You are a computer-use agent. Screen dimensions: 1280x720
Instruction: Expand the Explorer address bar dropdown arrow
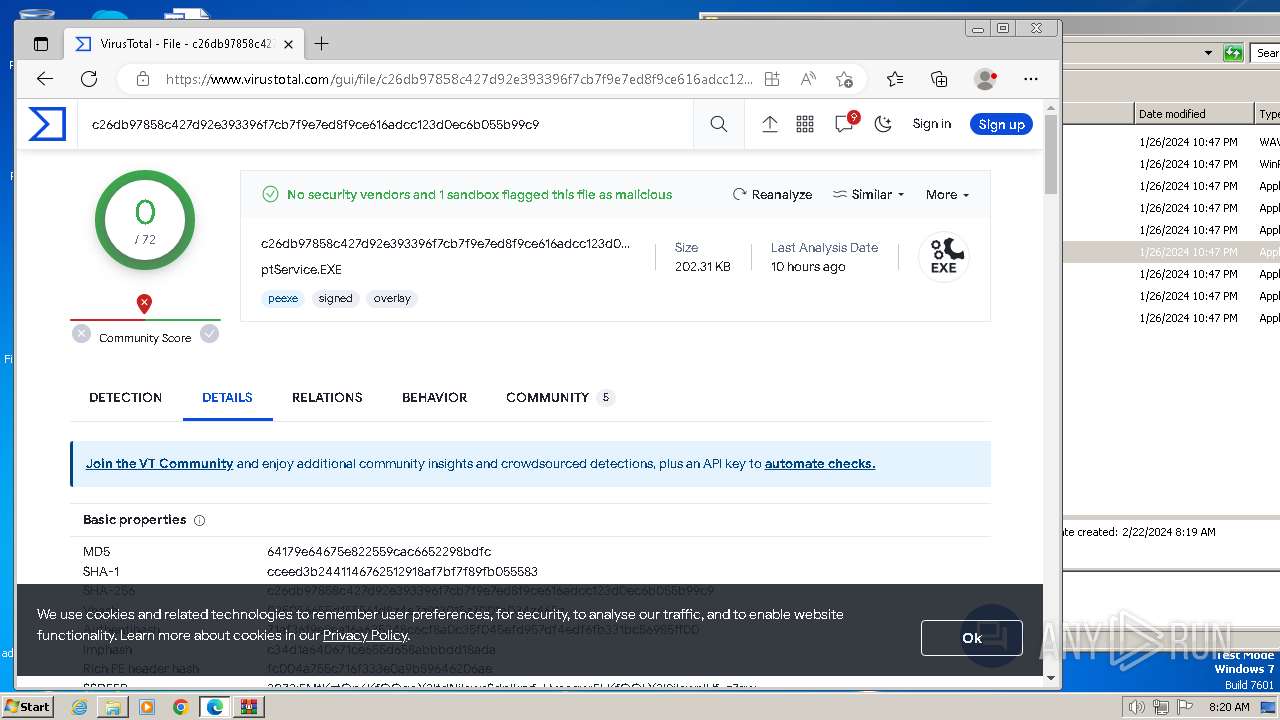click(x=1208, y=53)
